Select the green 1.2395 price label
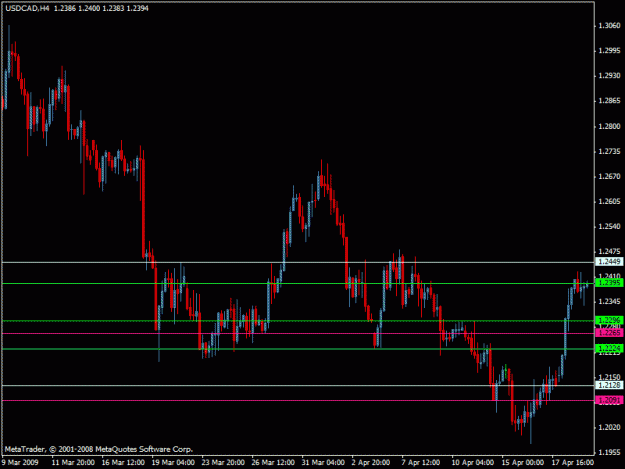 (609, 283)
